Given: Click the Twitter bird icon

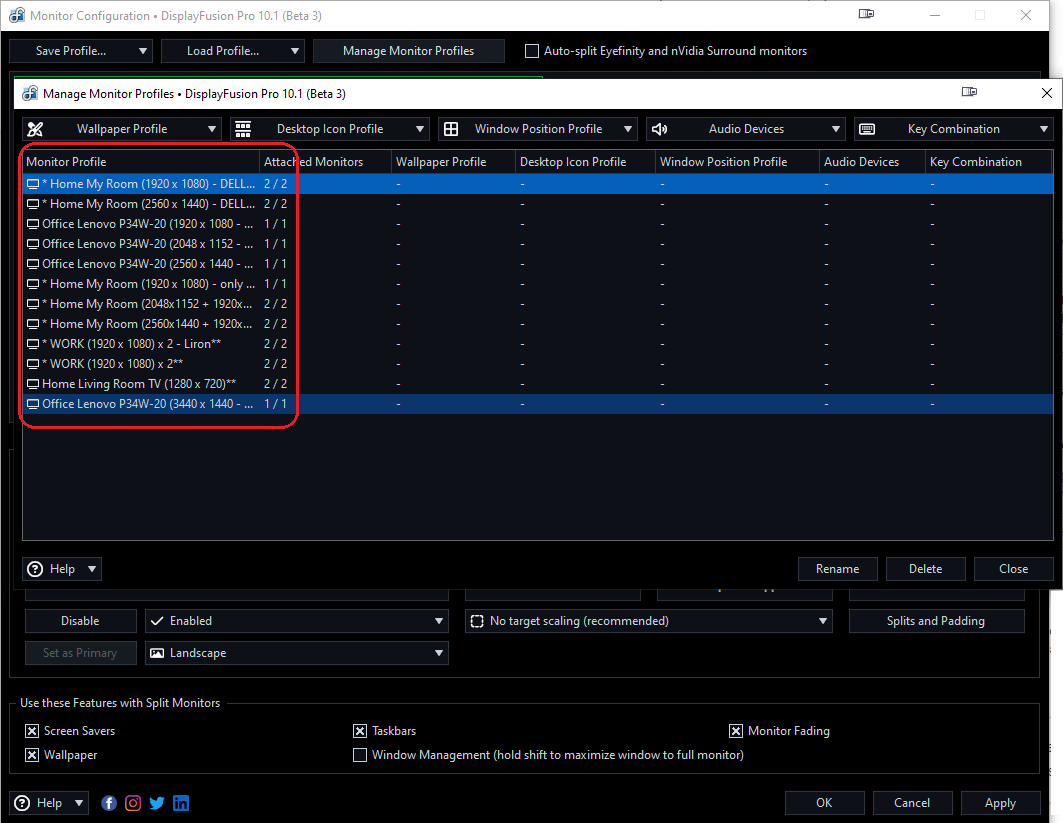Looking at the screenshot, I should pyautogui.click(x=157, y=803).
